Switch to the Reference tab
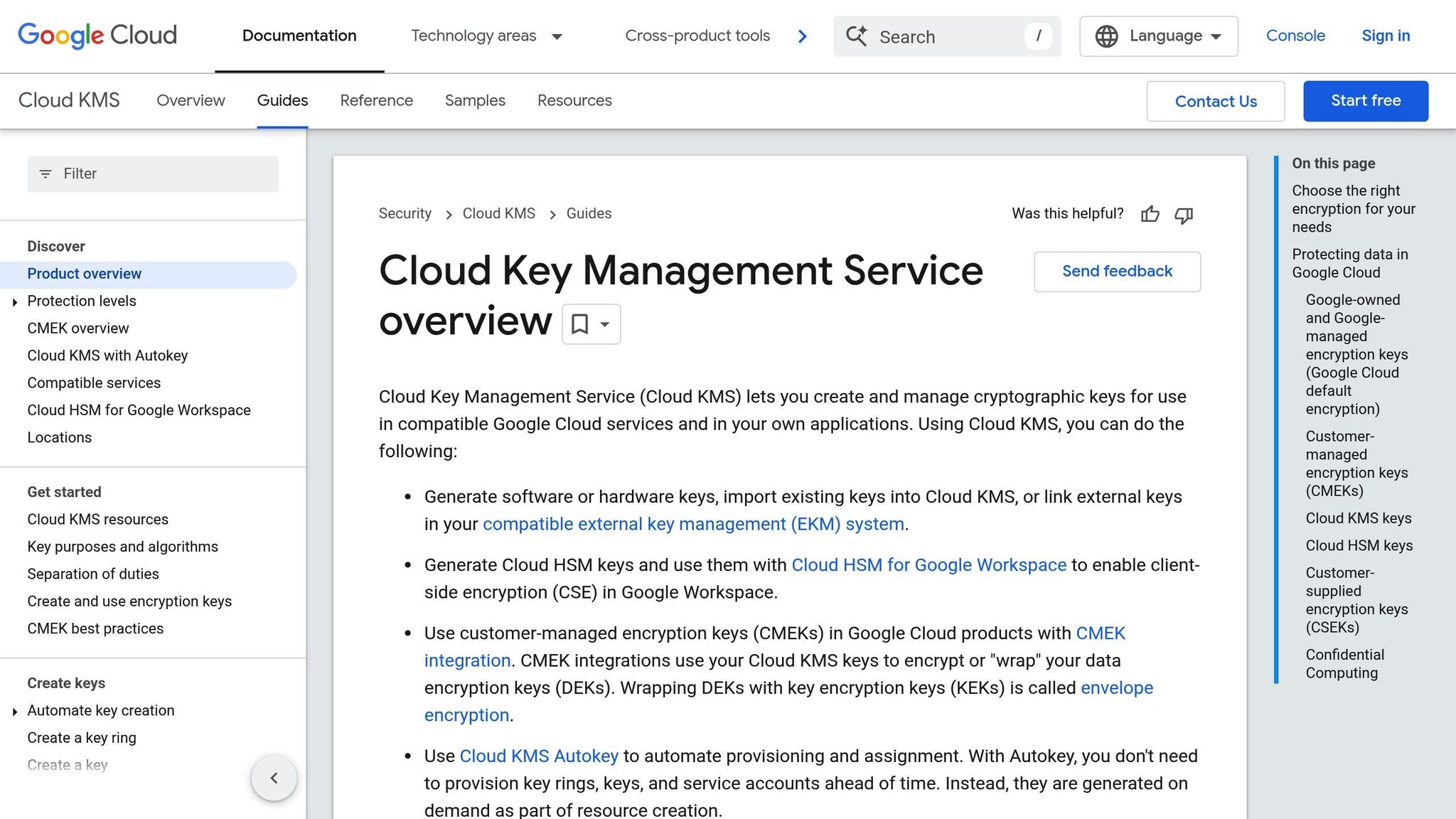Screen dimensions: 1456x819 (376, 100)
